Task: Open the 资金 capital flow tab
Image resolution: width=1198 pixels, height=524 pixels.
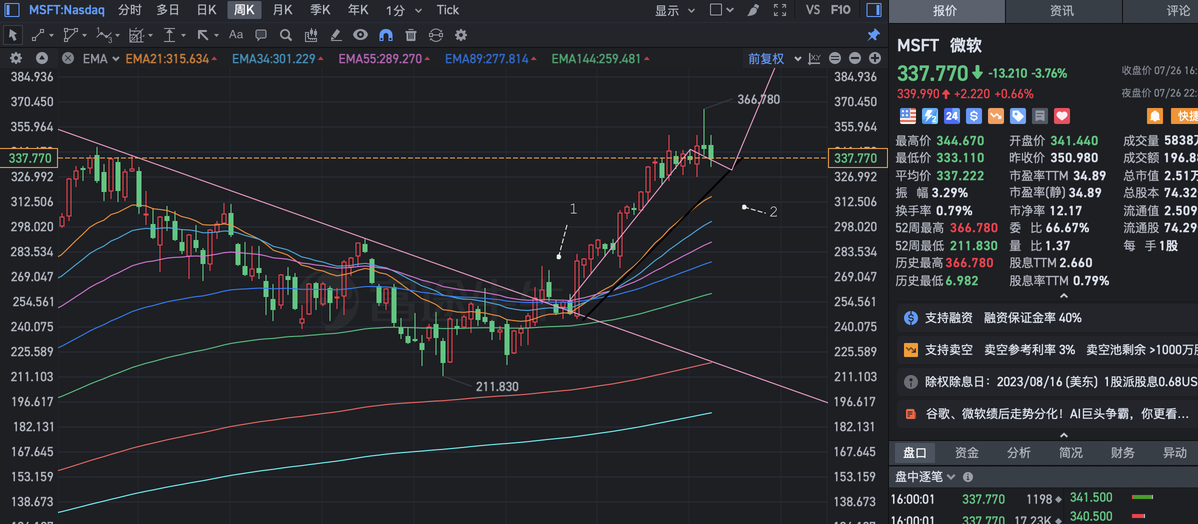Action: coord(966,453)
